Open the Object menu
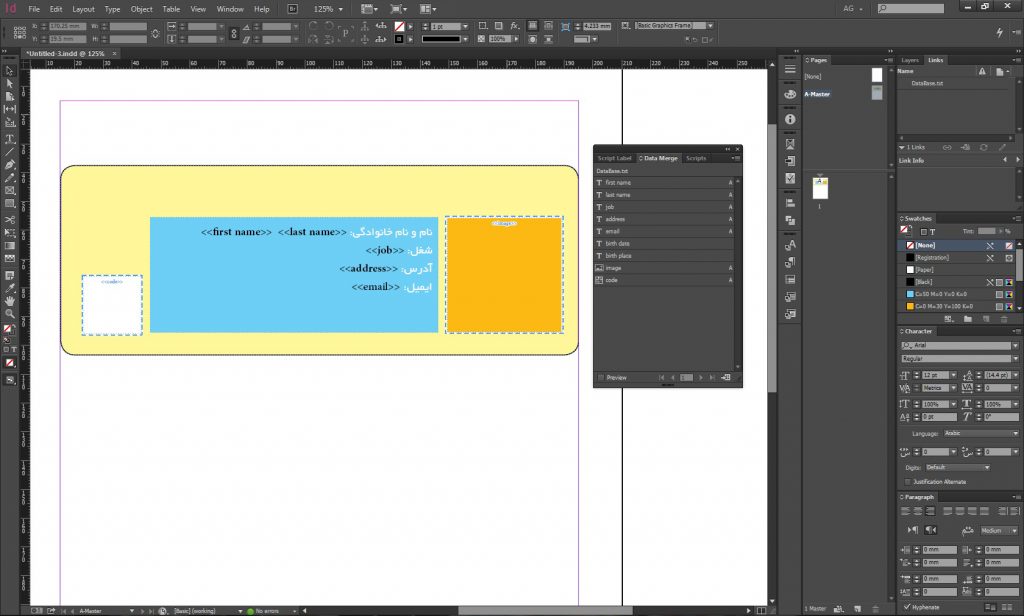The image size is (1024, 616). [141, 9]
